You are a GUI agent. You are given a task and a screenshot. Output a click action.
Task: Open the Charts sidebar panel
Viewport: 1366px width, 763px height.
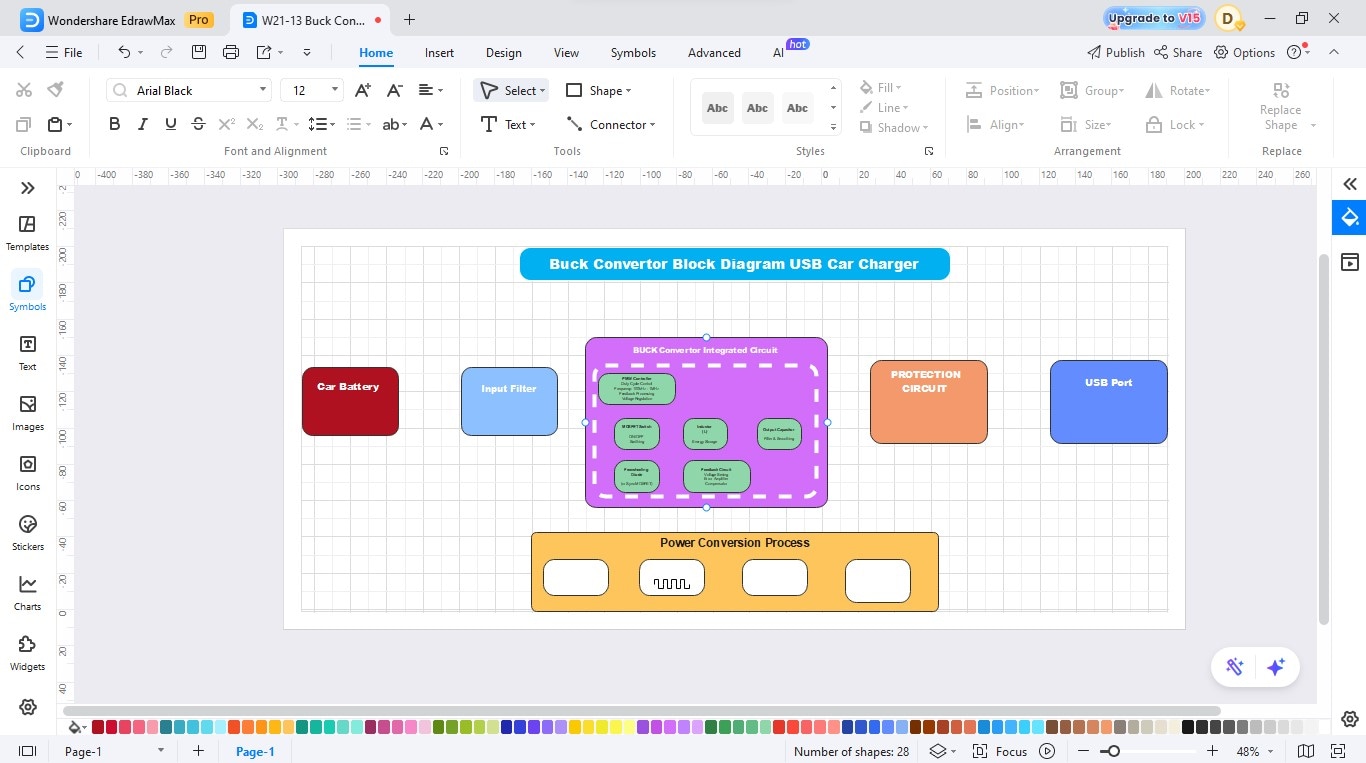[27, 593]
